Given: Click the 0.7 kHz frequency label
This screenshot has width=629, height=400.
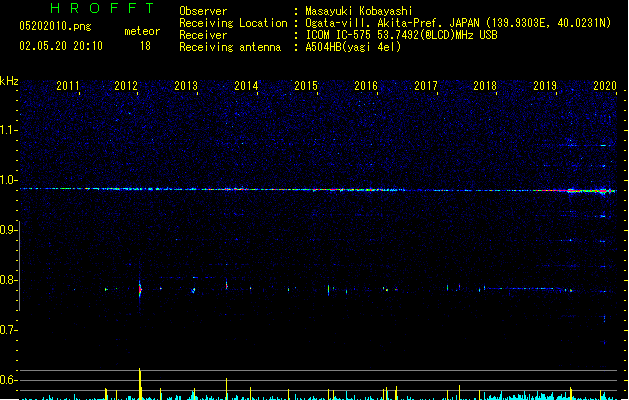Looking at the screenshot, I should 8,330.
